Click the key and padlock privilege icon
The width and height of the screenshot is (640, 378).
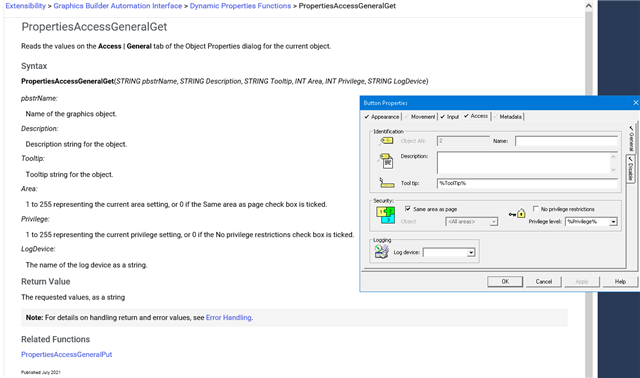[517, 213]
